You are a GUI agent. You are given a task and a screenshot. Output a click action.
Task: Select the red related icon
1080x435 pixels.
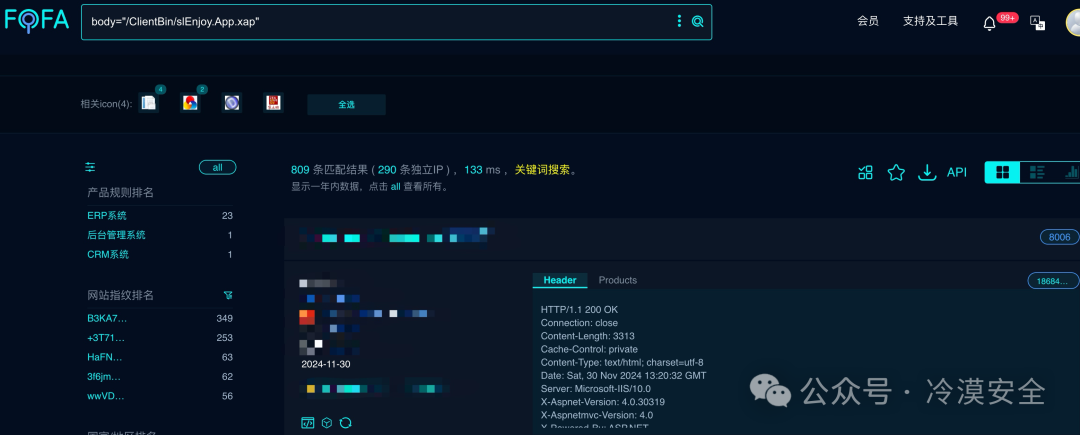(x=274, y=103)
